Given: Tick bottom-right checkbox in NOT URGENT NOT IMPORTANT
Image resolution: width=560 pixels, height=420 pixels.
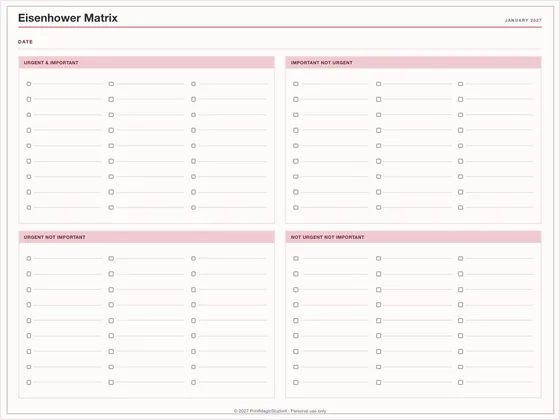Looking at the screenshot, I should (461, 382).
